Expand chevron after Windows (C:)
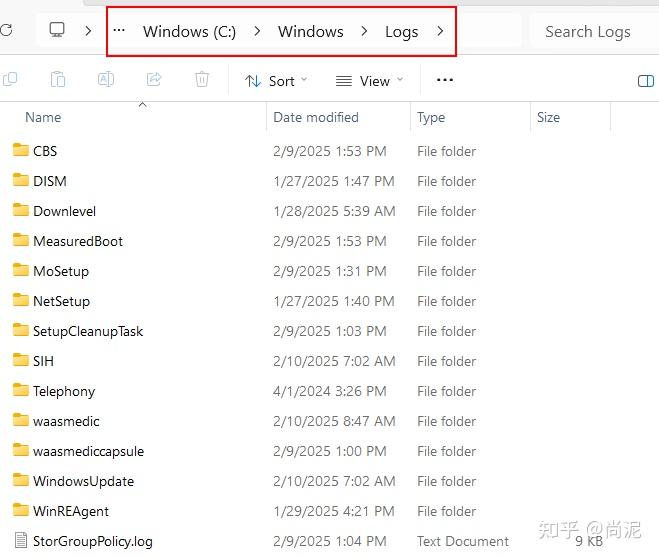The width and height of the screenshot is (659, 558). pyautogui.click(x=257, y=31)
